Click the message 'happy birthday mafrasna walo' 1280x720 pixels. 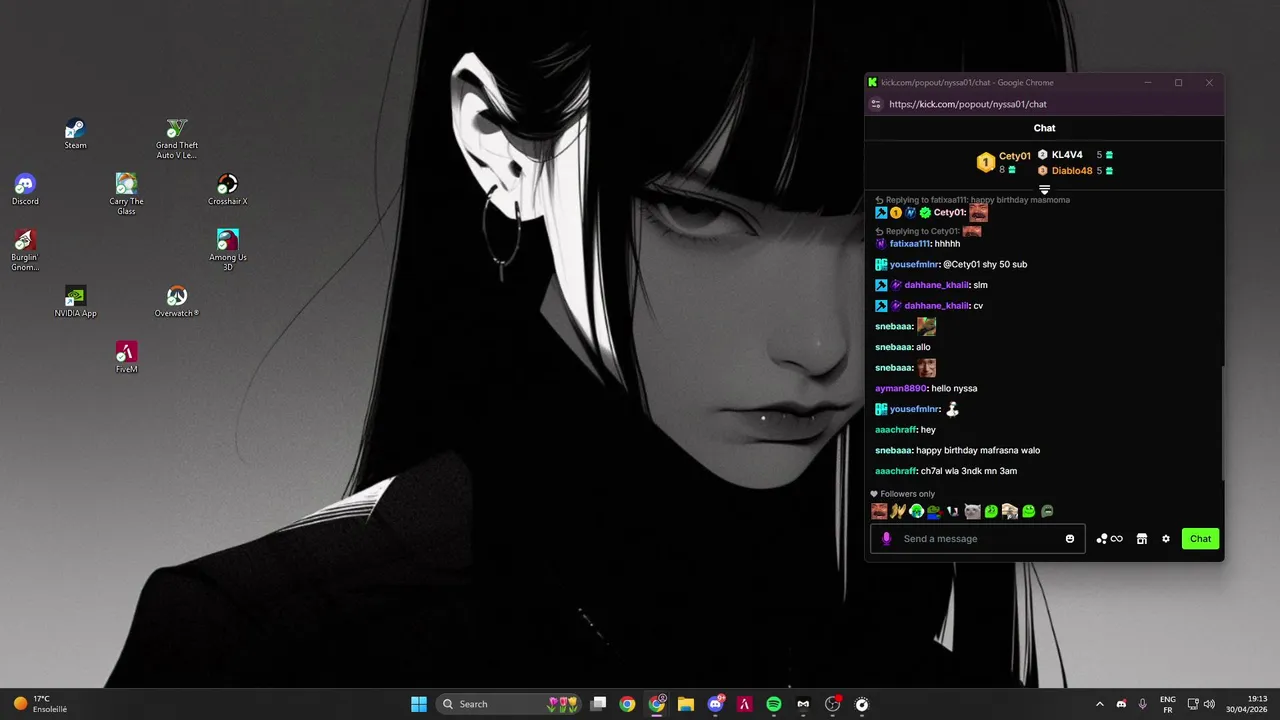tap(978, 450)
